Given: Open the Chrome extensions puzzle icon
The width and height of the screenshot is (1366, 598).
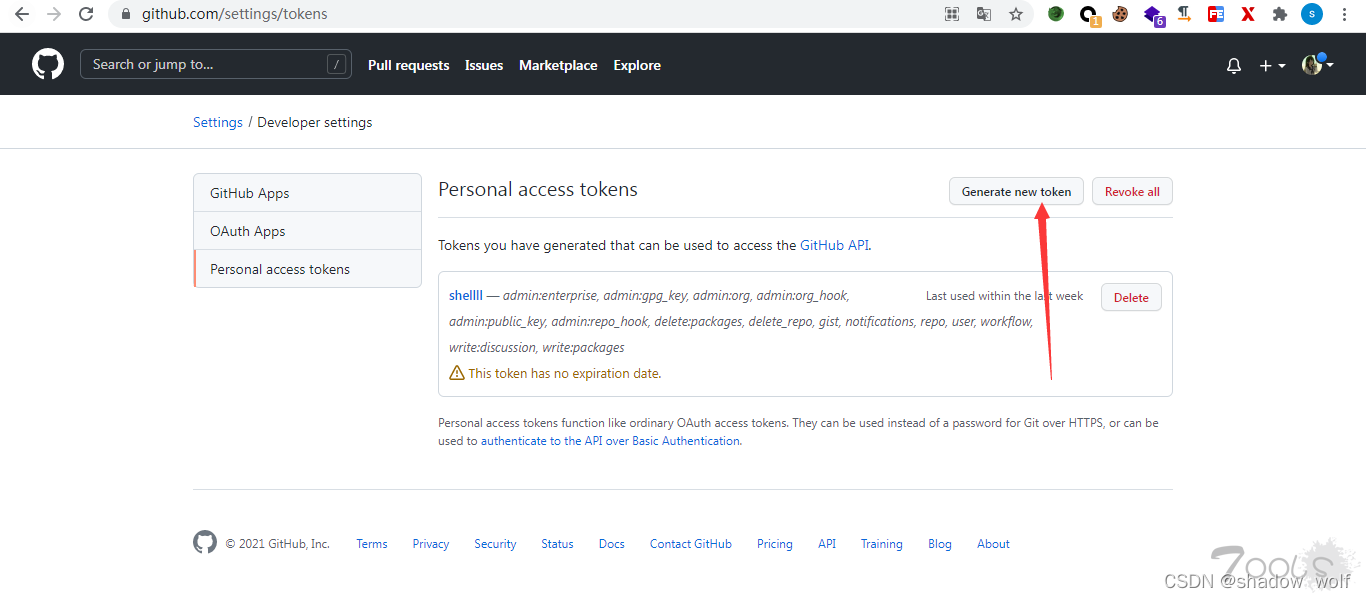Looking at the screenshot, I should coord(1279,14).
